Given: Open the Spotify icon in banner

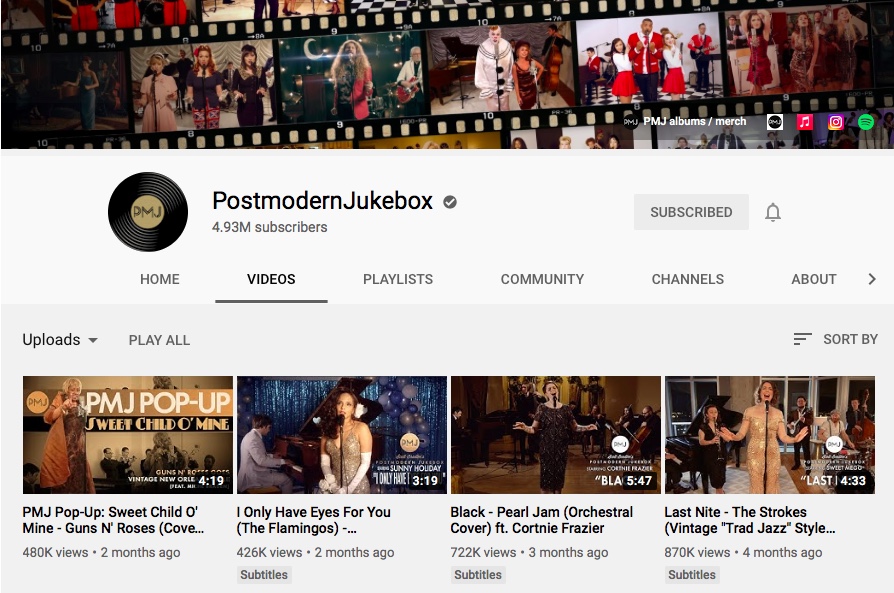Looking at the screenshot, I should 865,122.
